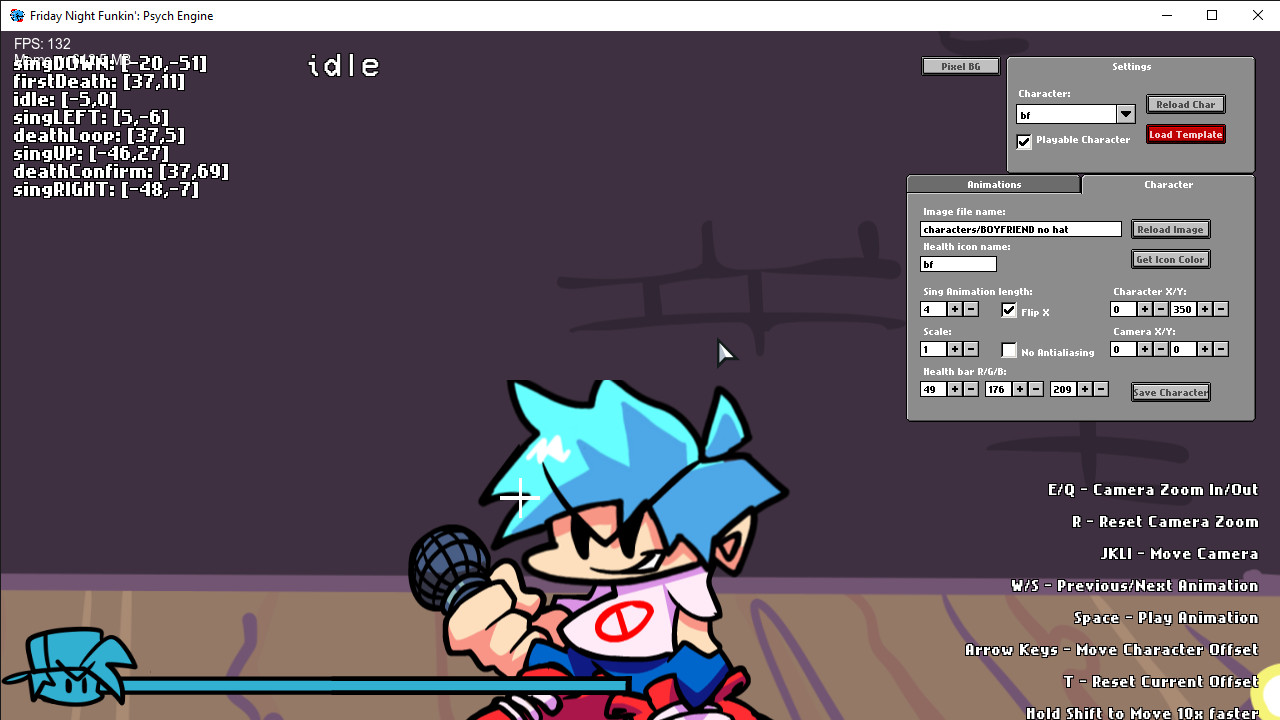This screenshot has height=720, width=1280.
Task: Decrease Health bar blue value
Action: point(1101,389)
